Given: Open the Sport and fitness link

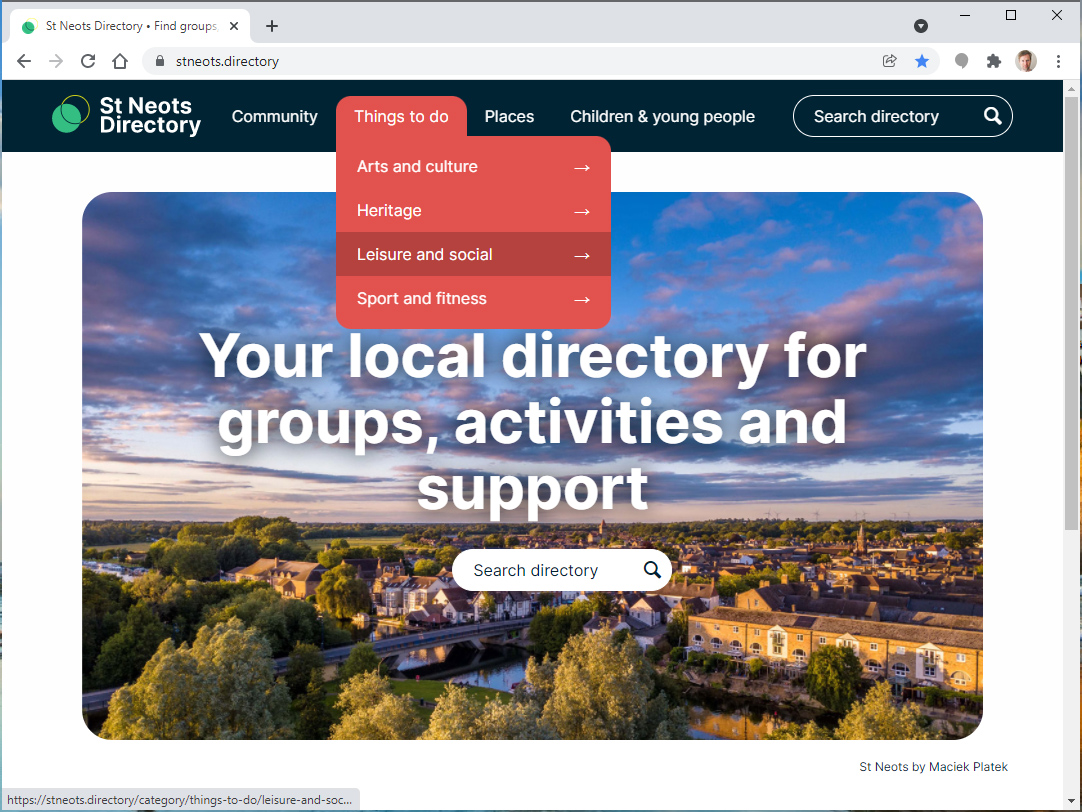Looking at the screenshot, I should pos(473,299).
